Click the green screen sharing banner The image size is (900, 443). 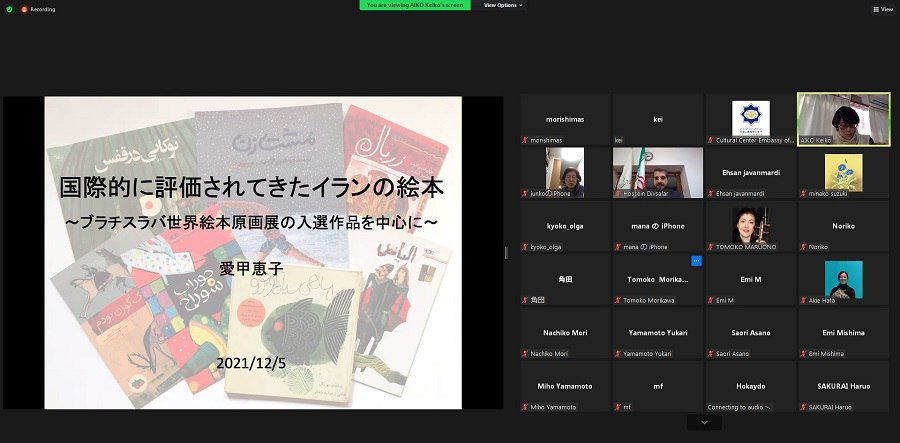click(x=416, y=5)
